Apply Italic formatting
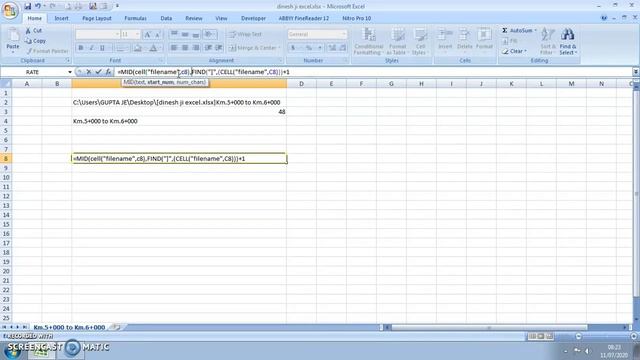The height and width of the screenshot is (360, 640). click(x=91, y=48)
